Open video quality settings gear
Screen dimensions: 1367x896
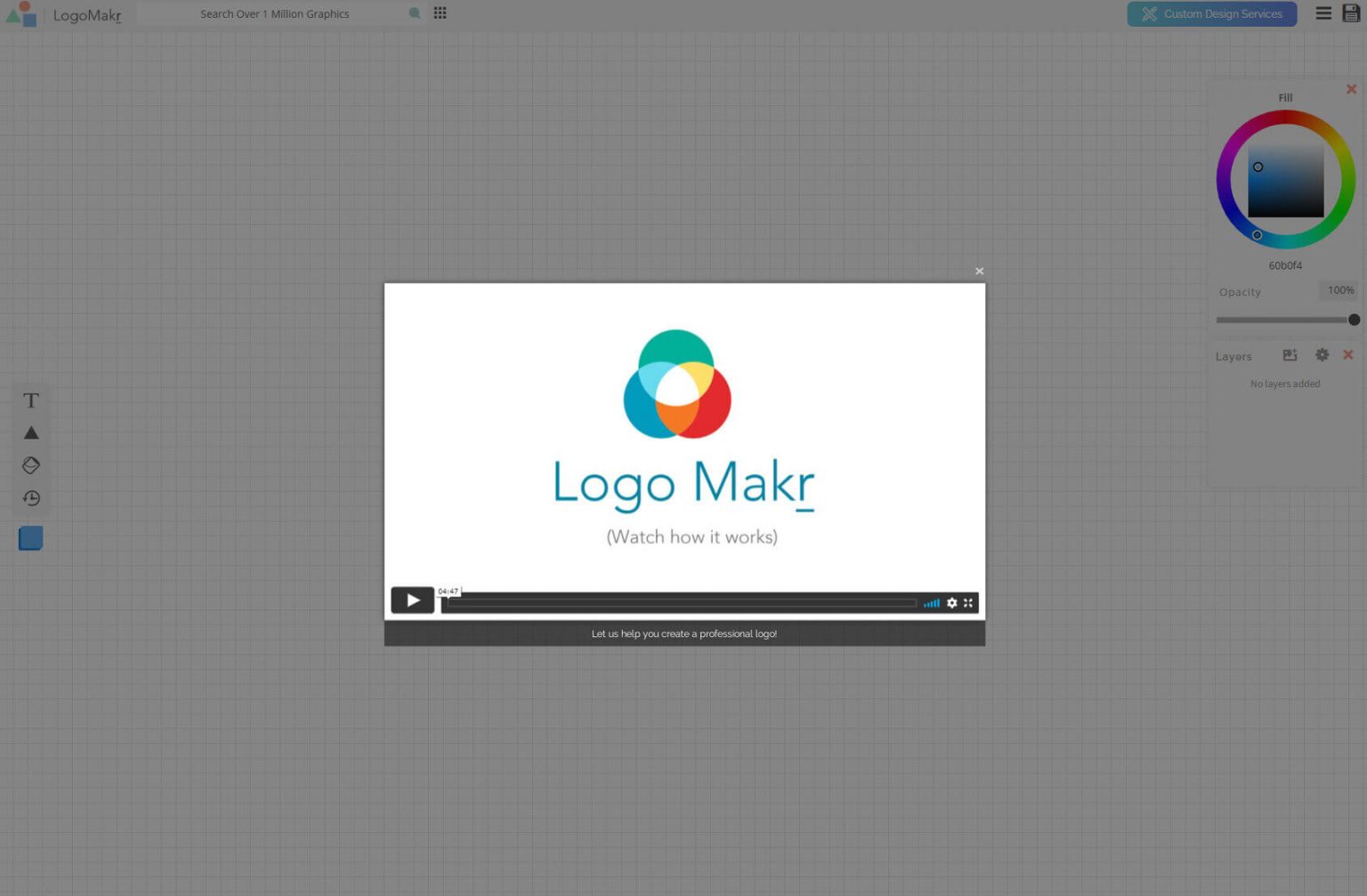click(x=952, y=602)
